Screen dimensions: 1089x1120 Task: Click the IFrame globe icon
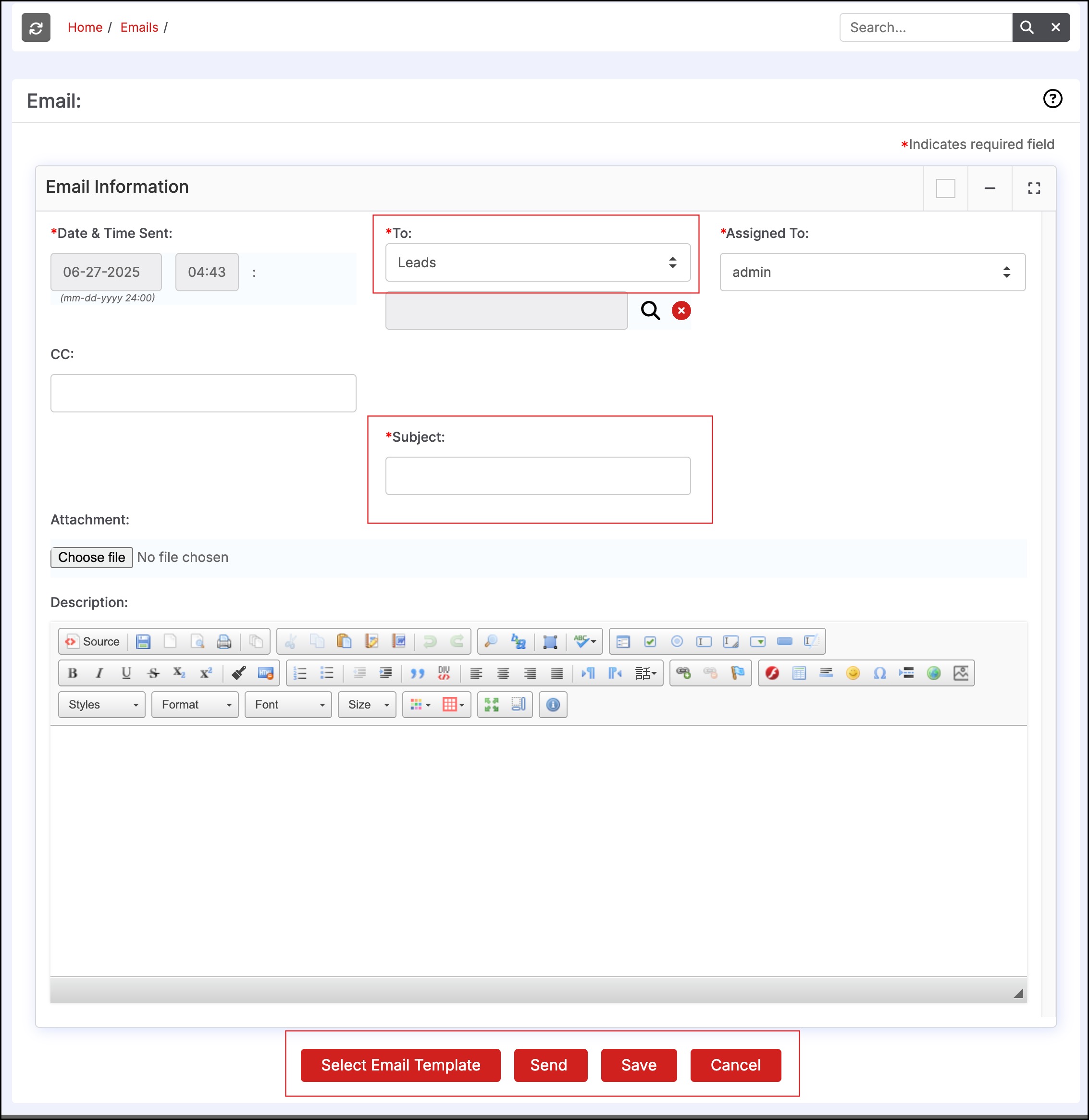pyautogui.click(x=934, y=672)
